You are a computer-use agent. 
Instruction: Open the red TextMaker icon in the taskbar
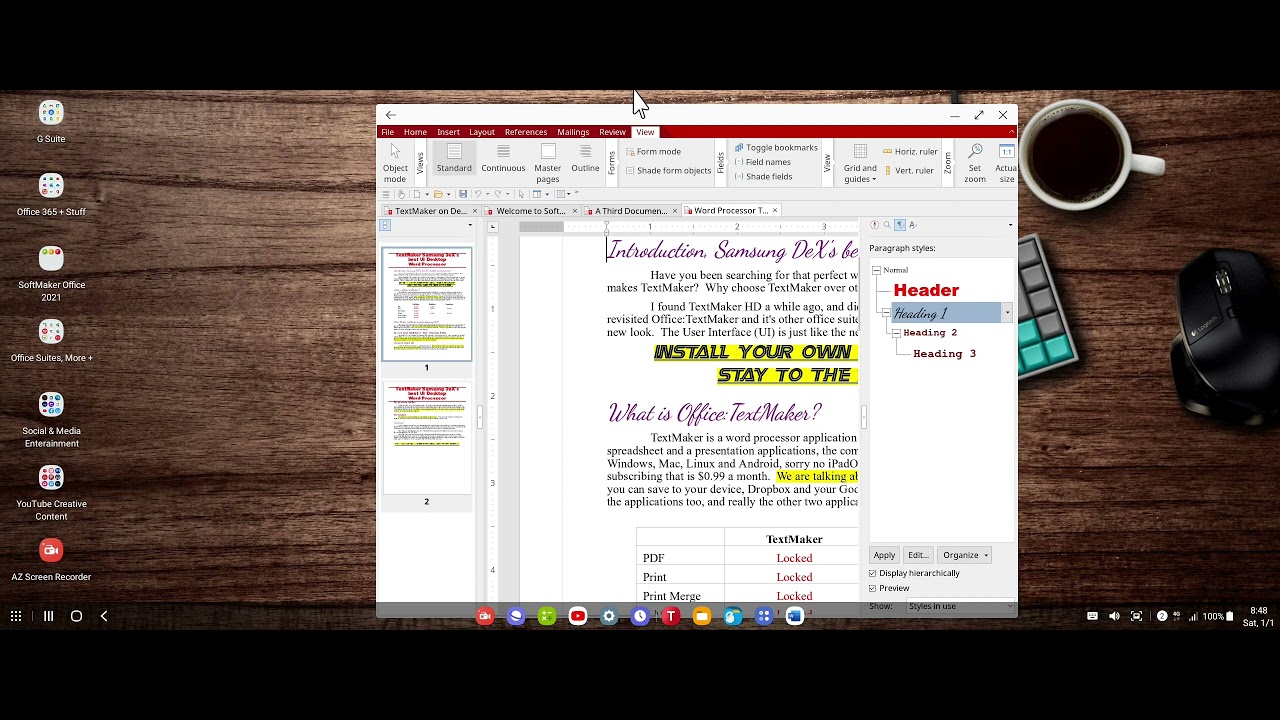[x=671, y=616]
